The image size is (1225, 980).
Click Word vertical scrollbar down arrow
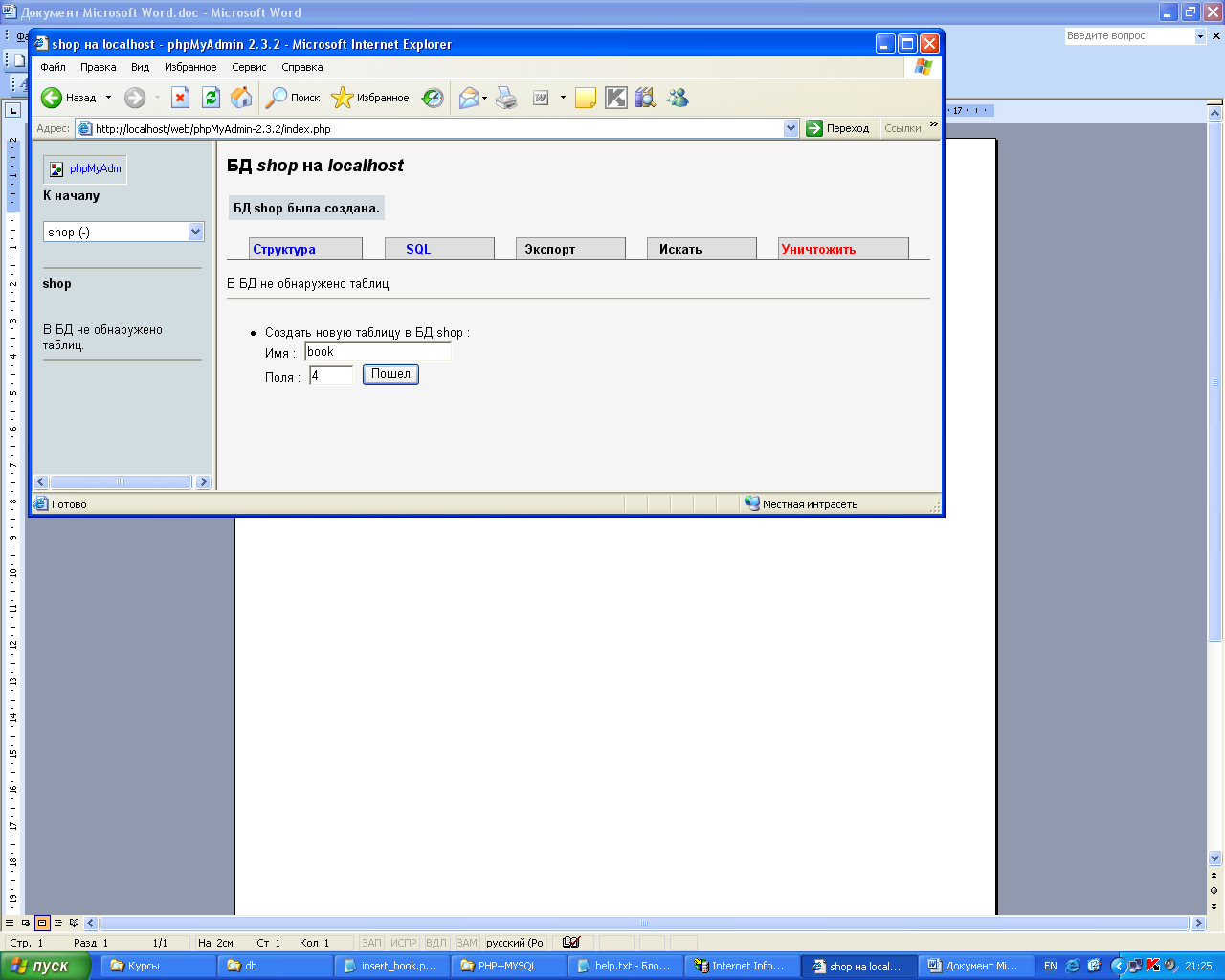(1215, 858)
